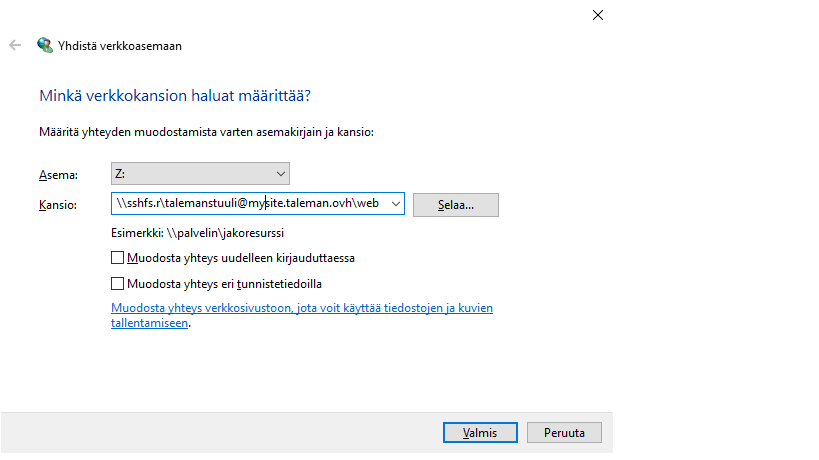
Task: Check Muodosta yhteys eri tunnistetiedoilla
Action: click(118, 284)
